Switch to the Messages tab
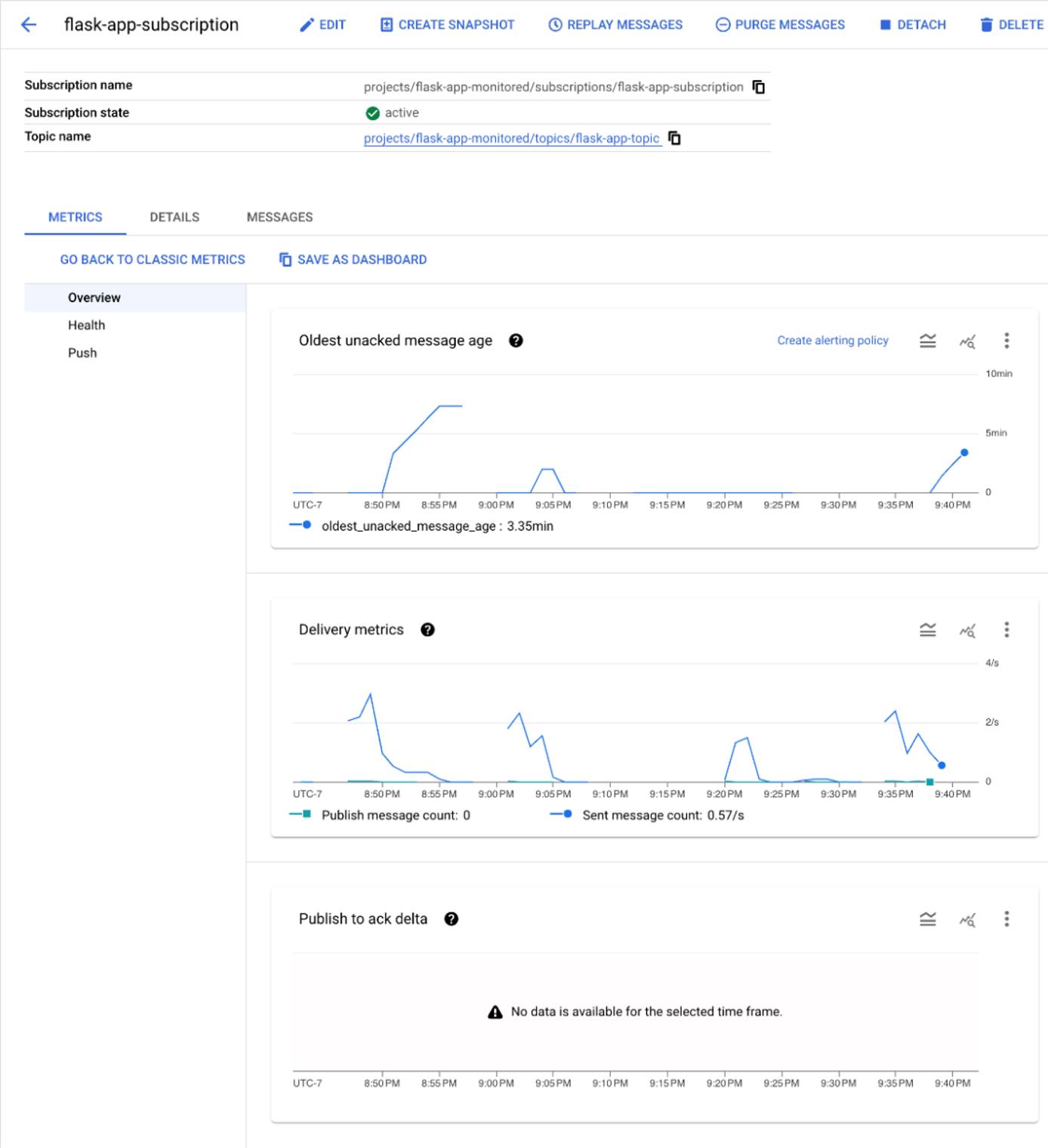 (279, 217)
